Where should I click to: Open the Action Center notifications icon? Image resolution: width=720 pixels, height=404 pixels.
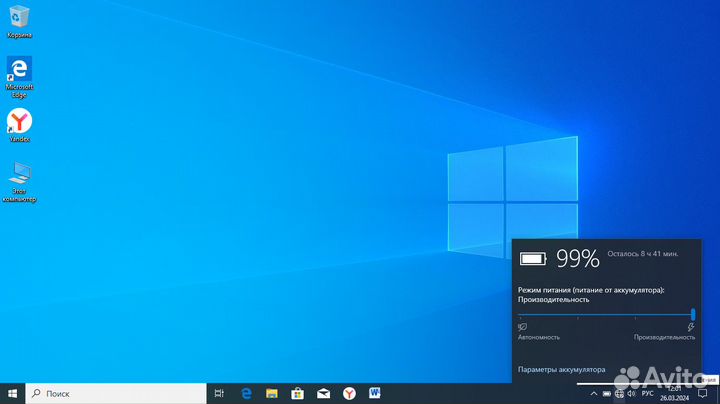(703, 394)
